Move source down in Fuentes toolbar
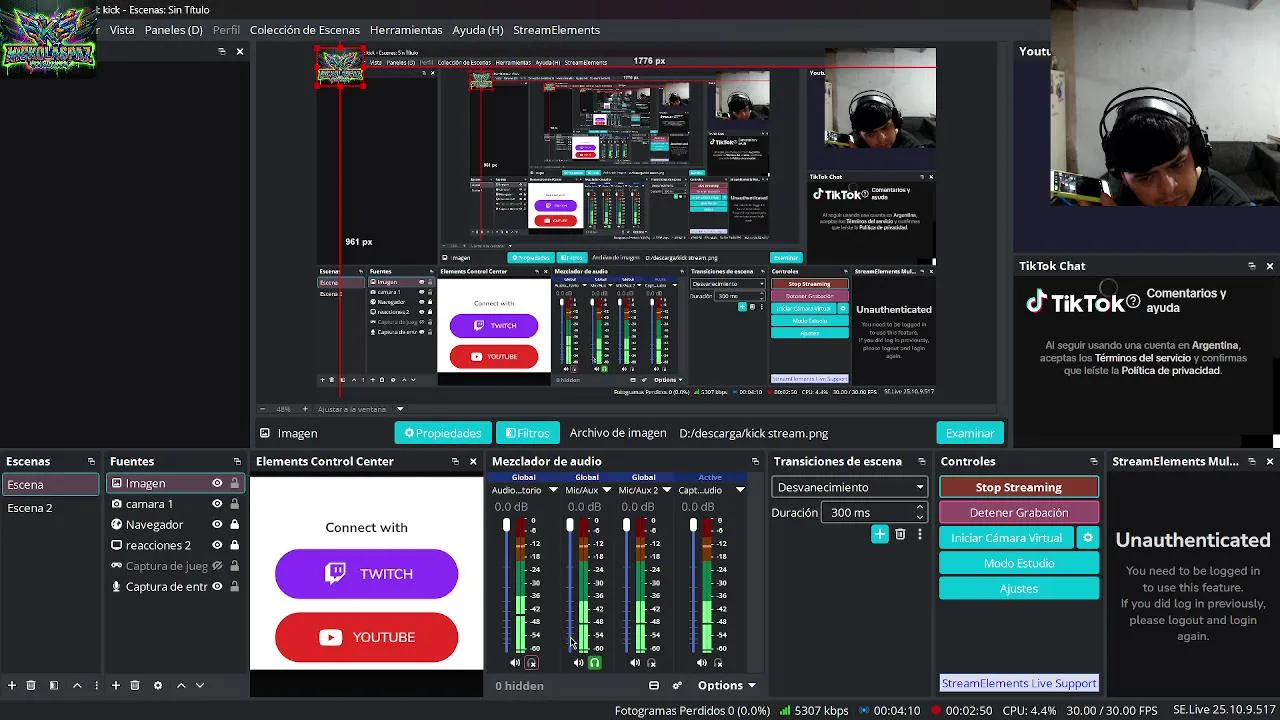 [200, 686]
